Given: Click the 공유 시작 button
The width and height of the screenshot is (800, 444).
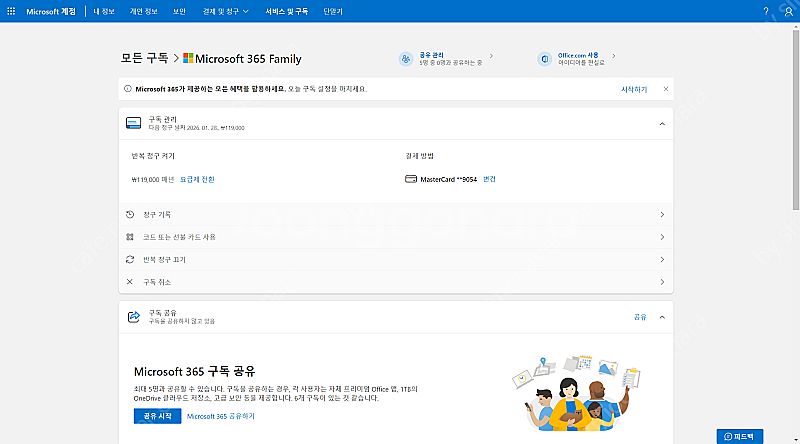Looking at the screenshot, I should pyautogui.click(x=158, y=416).
